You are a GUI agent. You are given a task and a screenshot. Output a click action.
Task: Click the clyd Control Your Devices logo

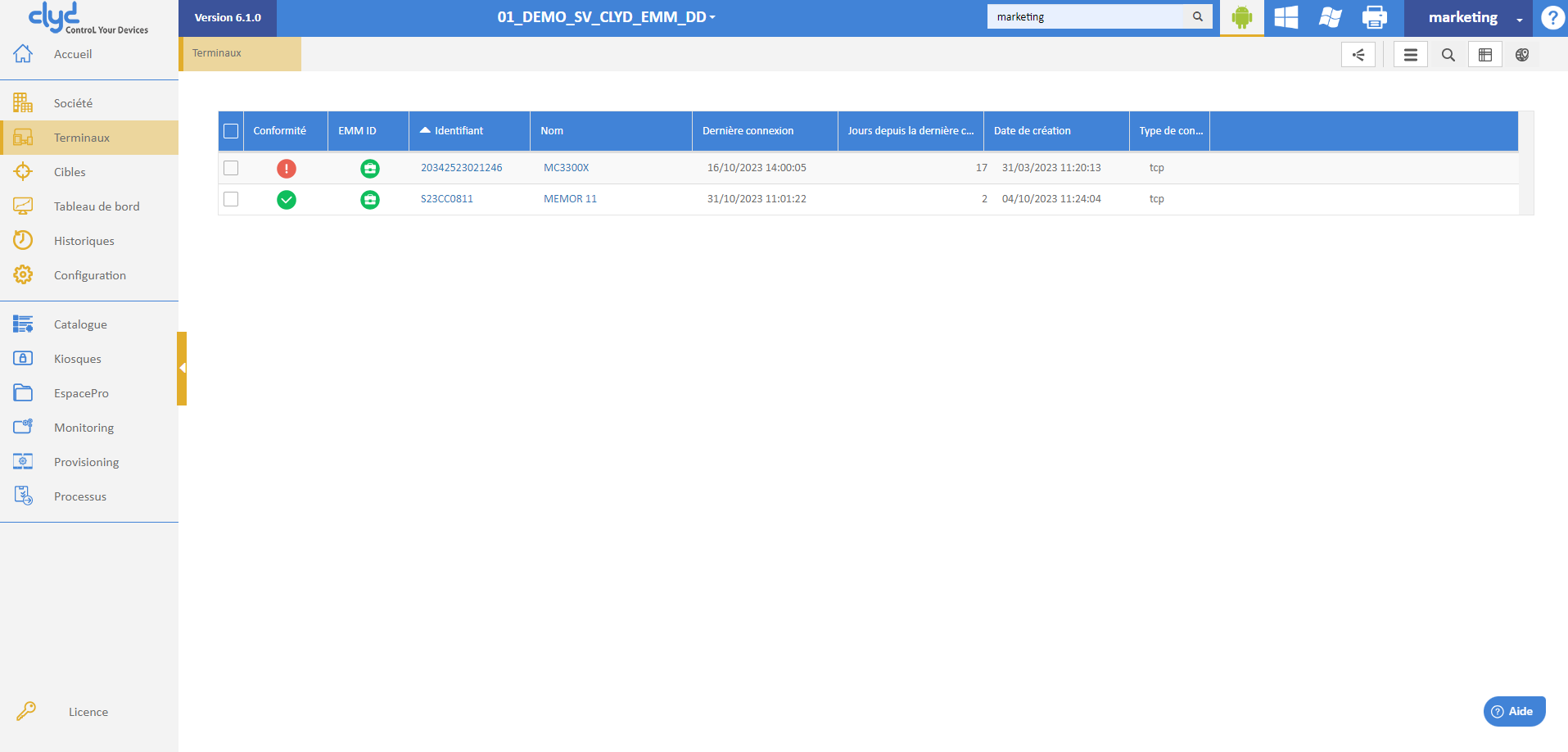(88, 18)
